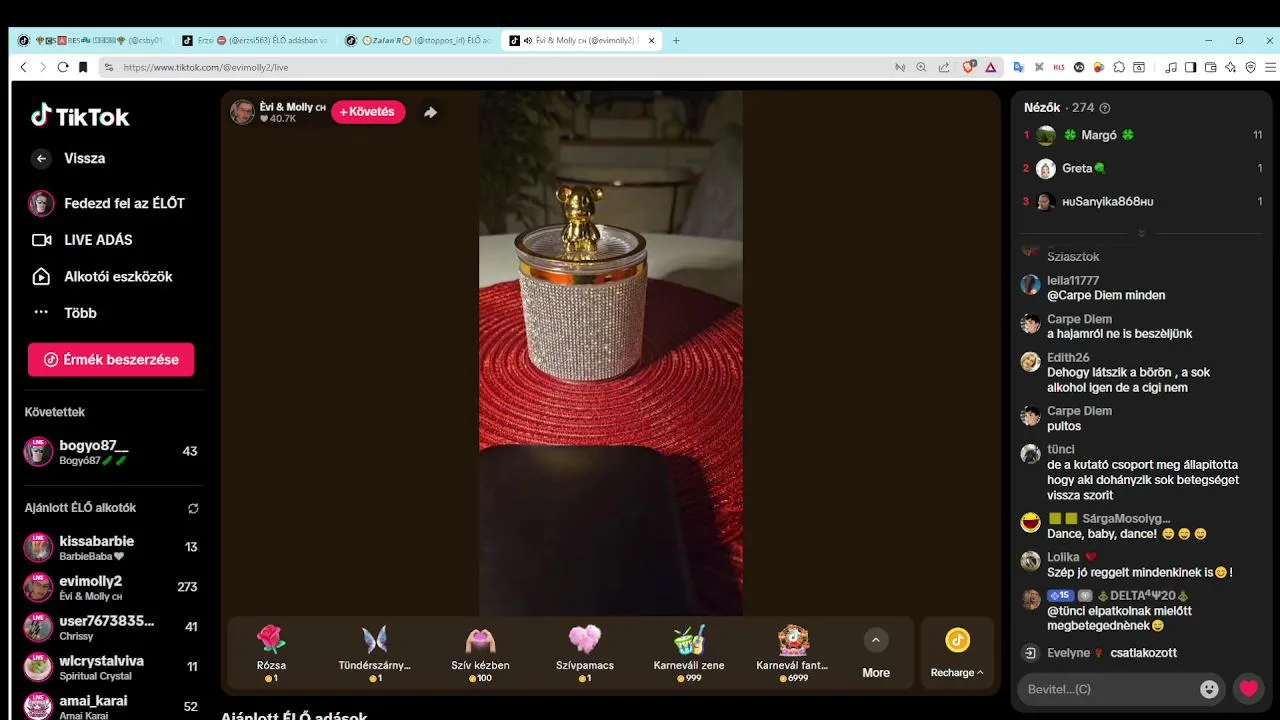Send a heart like
The width and height of the screenshot is (1280, 720).
click(x=1248, y=688)
